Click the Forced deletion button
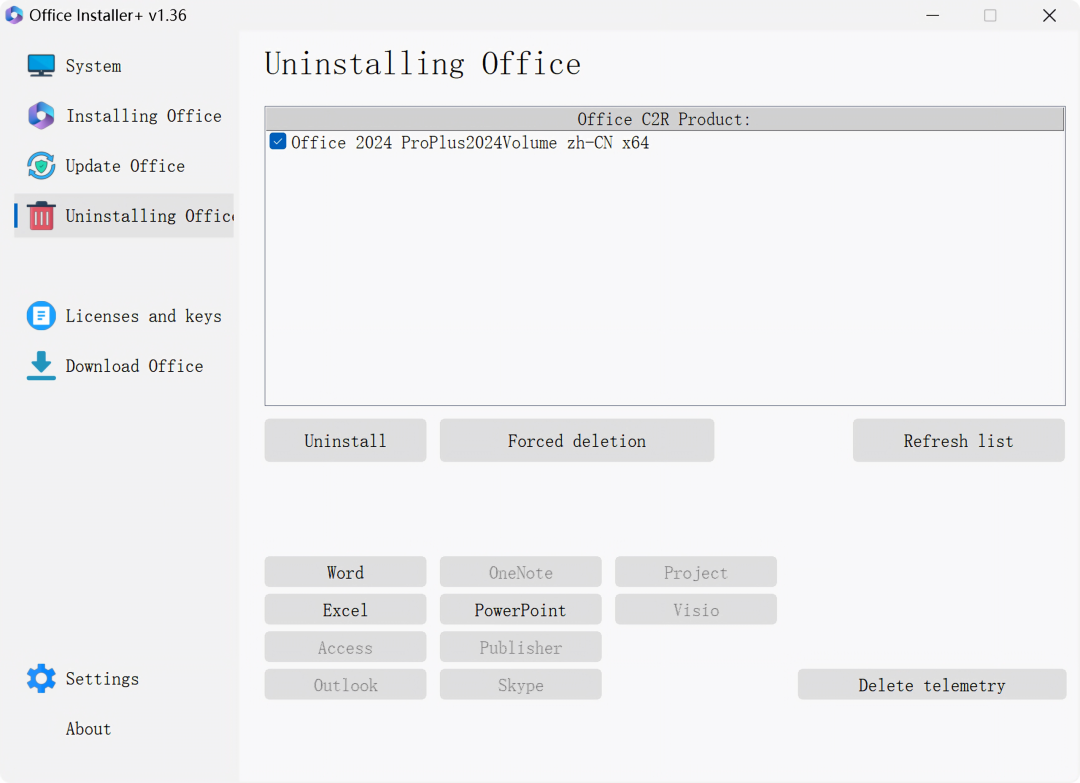Viewport: 1080px width, 783px height. tap(577, 441)
